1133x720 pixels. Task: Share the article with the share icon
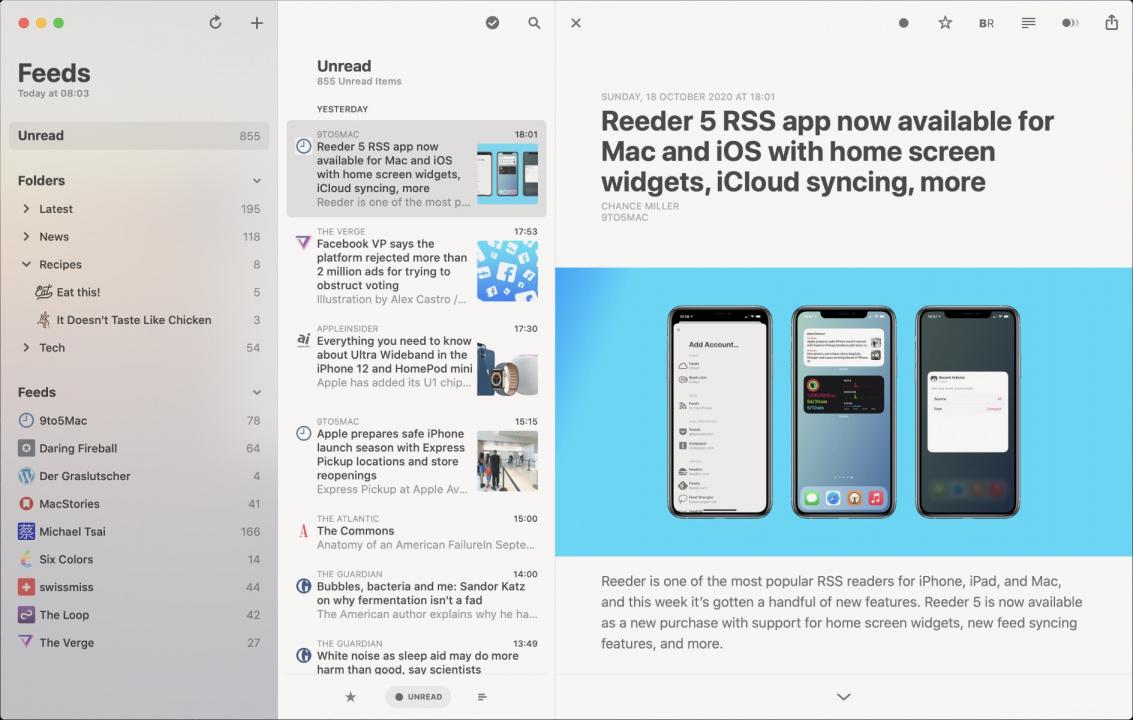click(x=1111, y=22)
